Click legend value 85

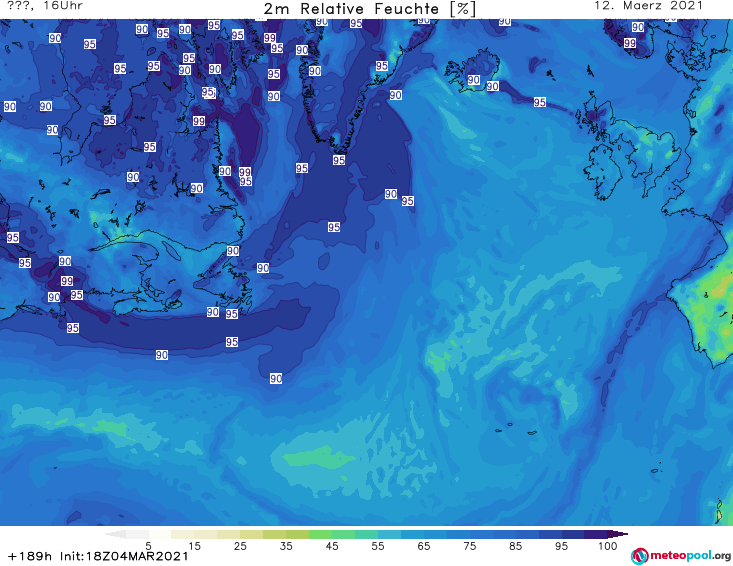pos(516,546)
